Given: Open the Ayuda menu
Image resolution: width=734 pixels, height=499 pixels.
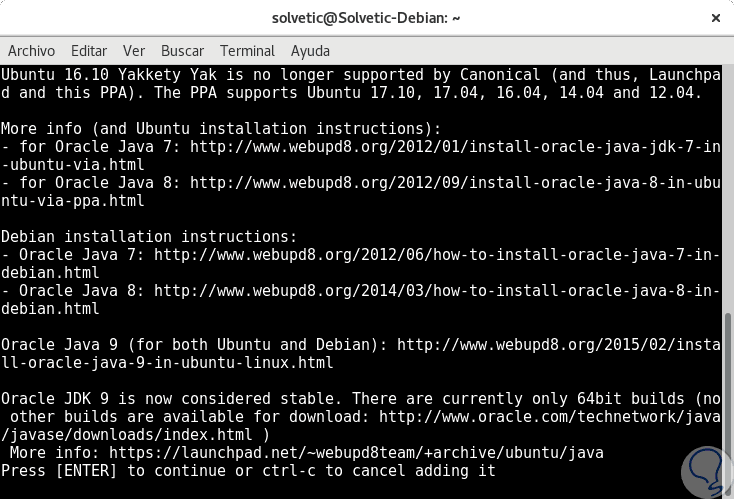Looking at the screenshot, I should [x=310, y=51].
